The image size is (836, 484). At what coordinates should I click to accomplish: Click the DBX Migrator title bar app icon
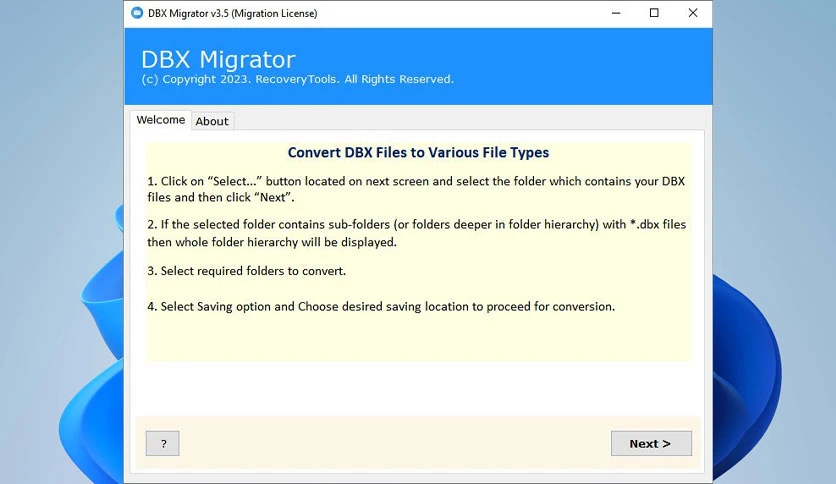(x=137, y=13)
